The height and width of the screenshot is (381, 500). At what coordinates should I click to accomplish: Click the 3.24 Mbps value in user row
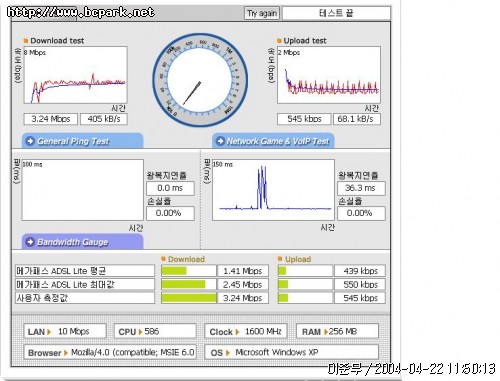243,298
